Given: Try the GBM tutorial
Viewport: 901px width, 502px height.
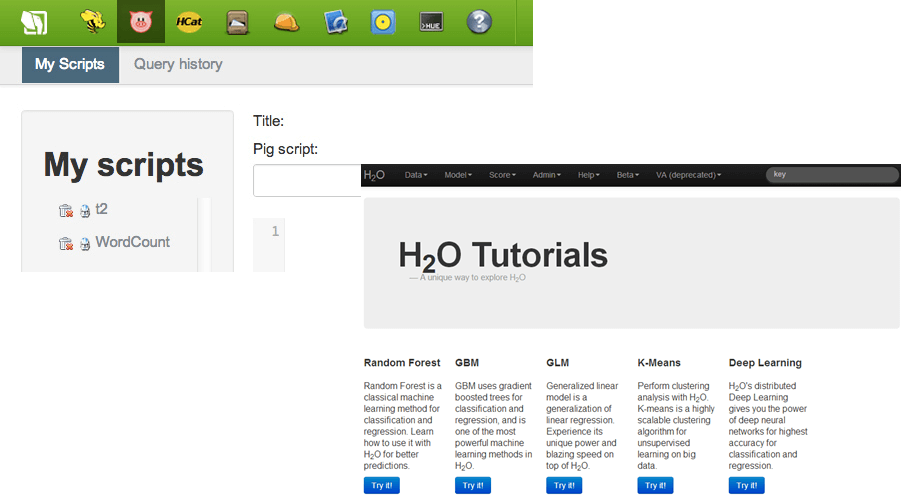Looking at the screenshot, I should (x=473, y=485).
